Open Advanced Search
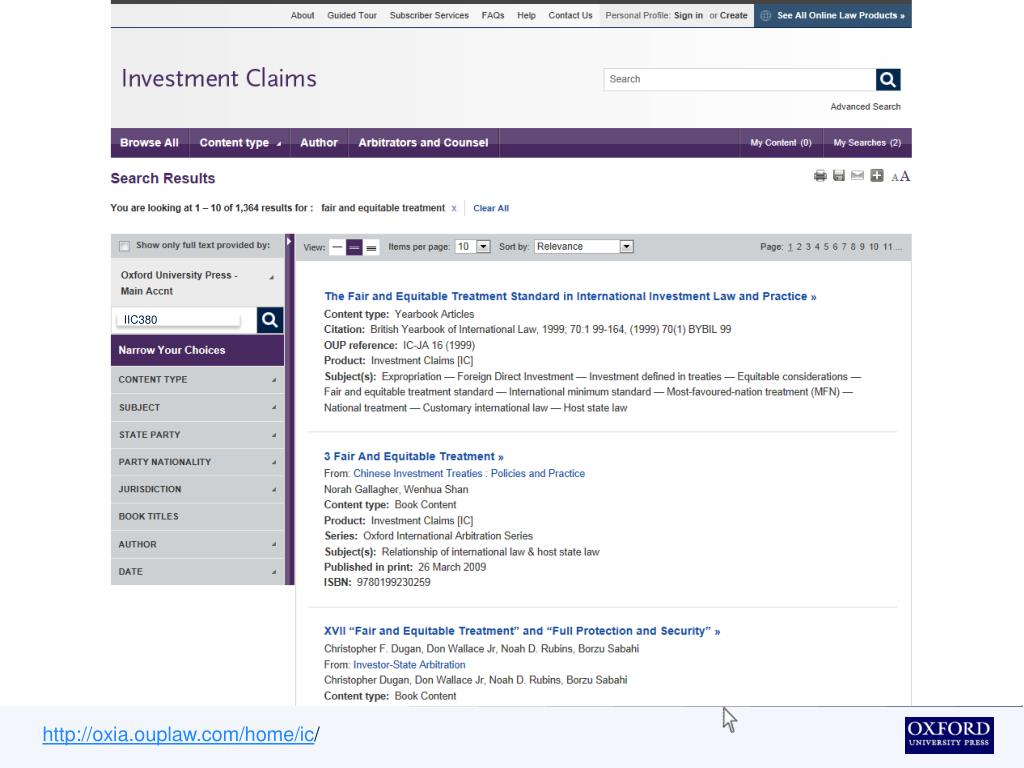 pos(865,106)
